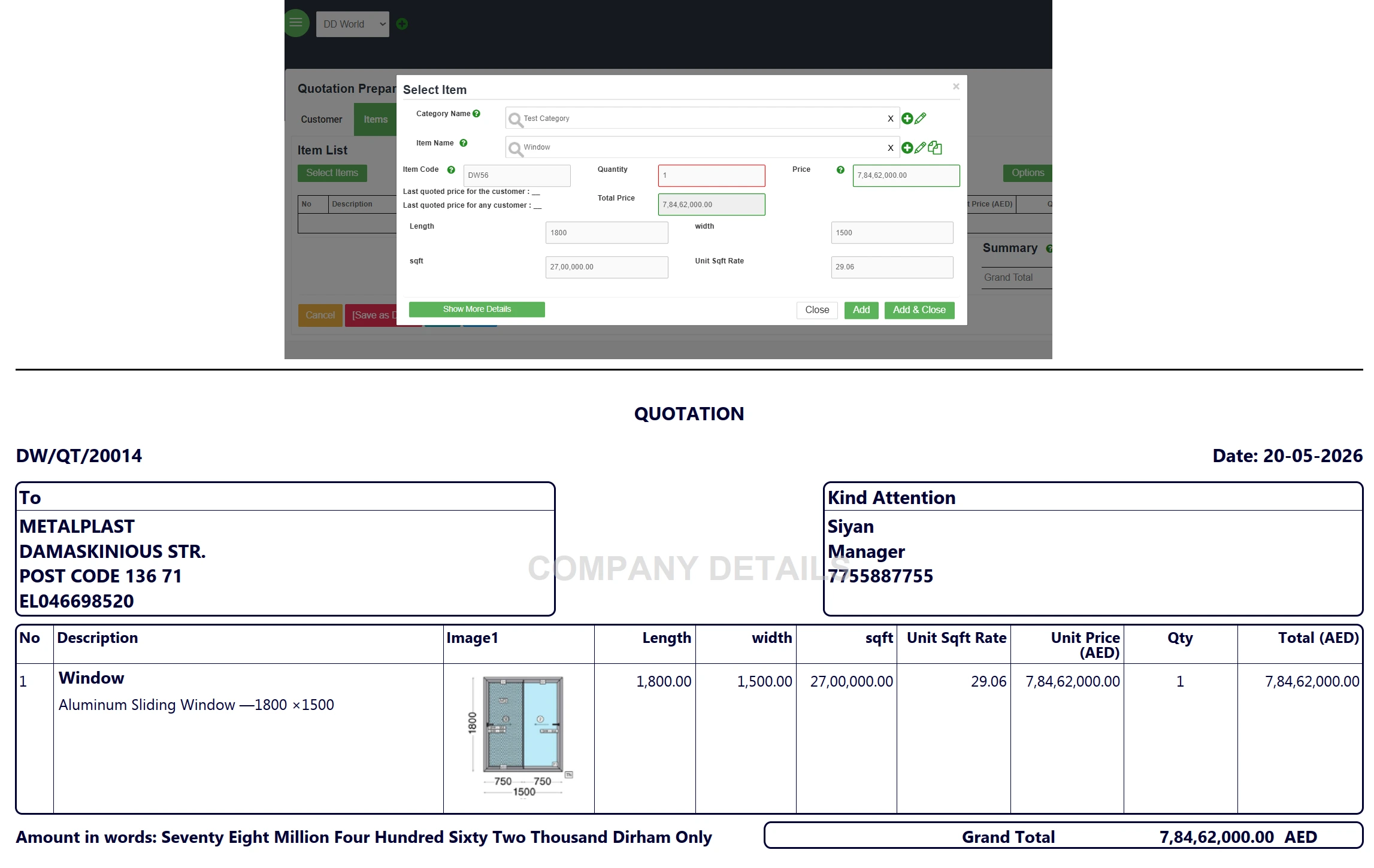
Task: Click the Options button
Action: coord(1028,173)
